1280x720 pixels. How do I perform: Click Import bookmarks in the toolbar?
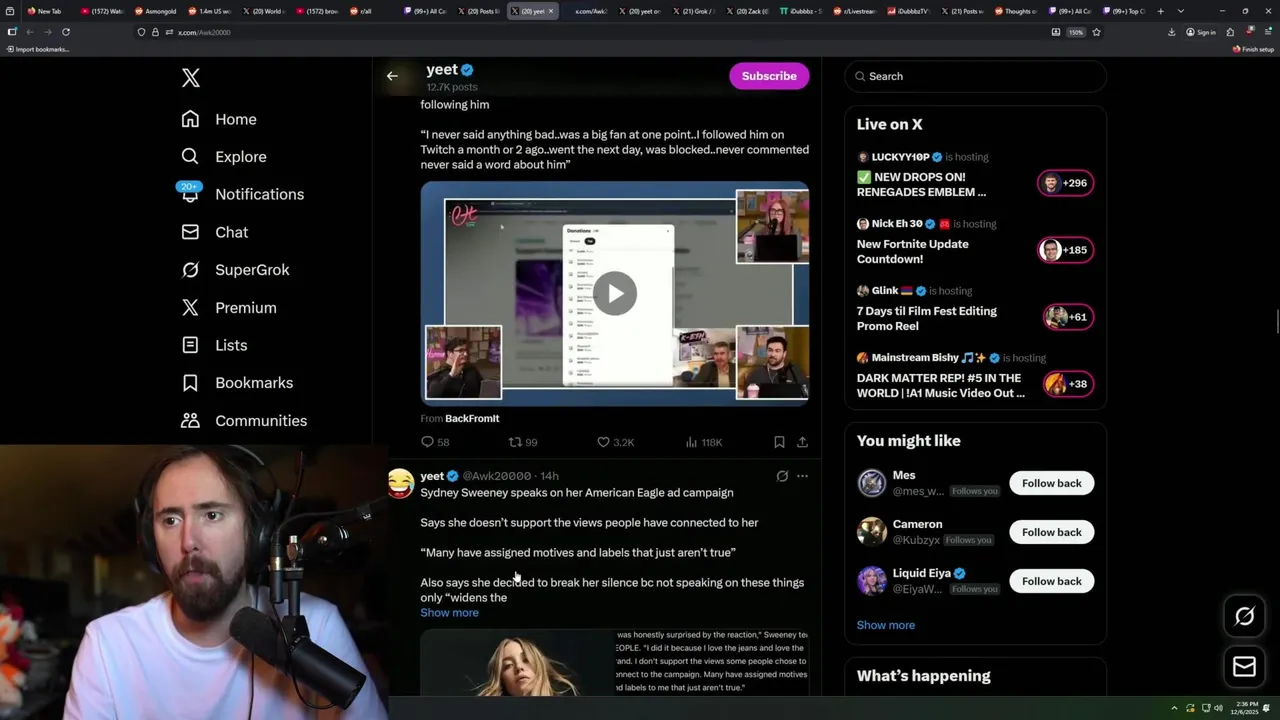click(x=38, y=49)
